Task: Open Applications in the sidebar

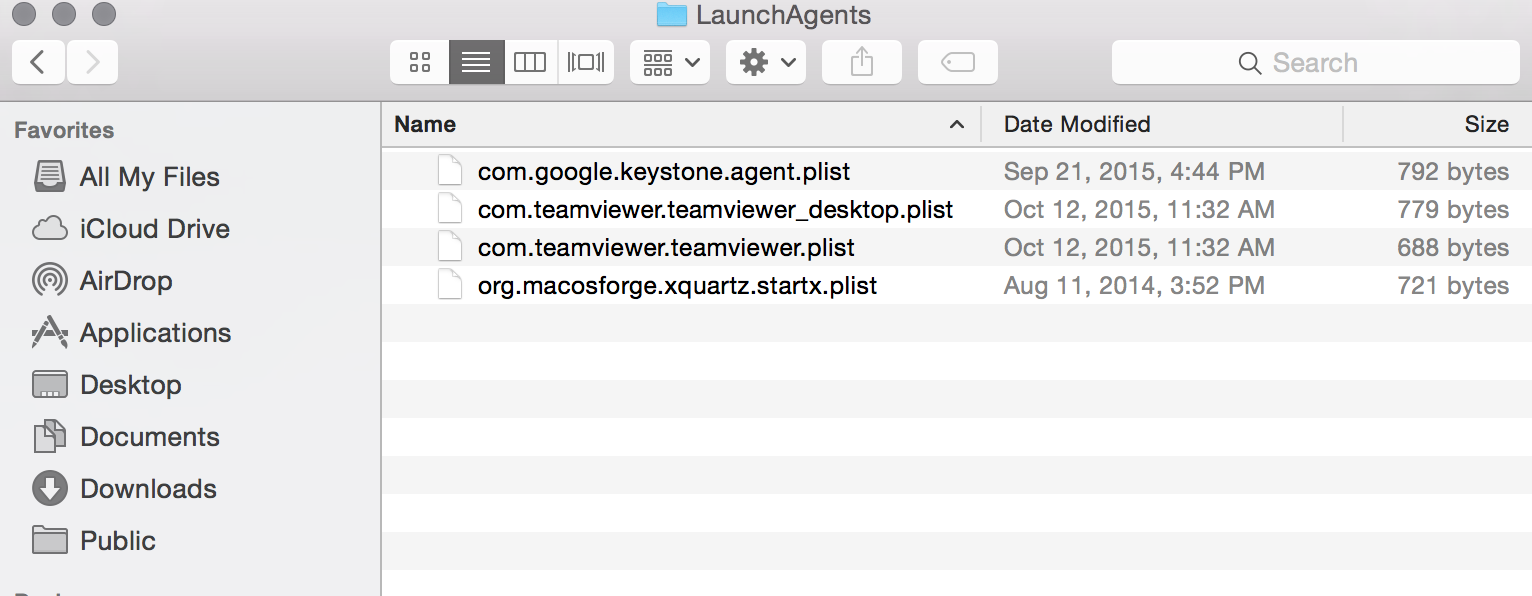Action: coord(155,333)
